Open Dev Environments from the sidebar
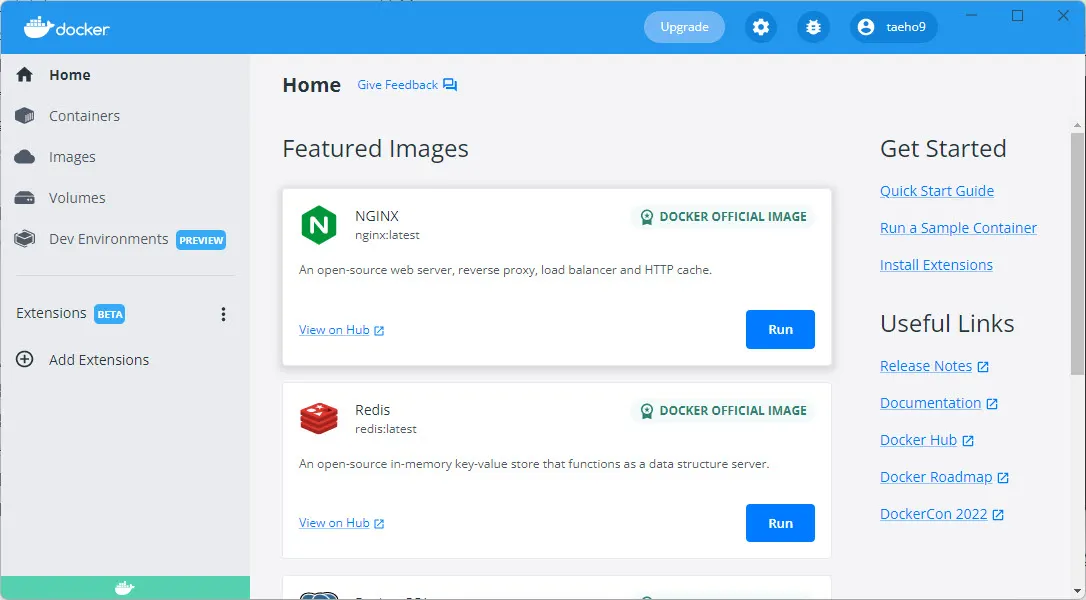The image size is (1086, 600). pyautogui.click(x=24, y=238)
